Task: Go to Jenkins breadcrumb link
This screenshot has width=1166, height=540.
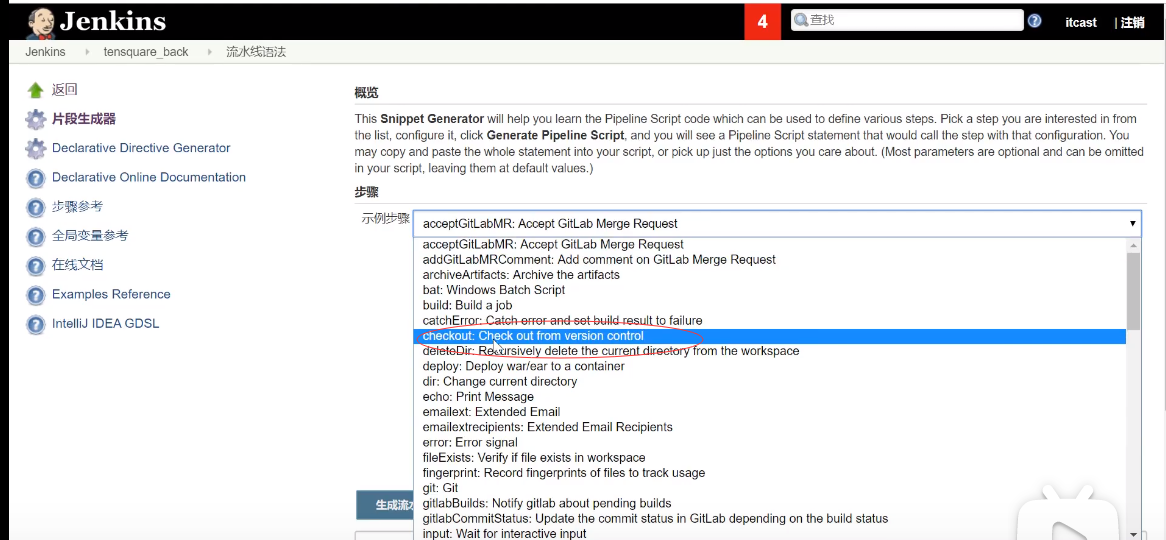Action: point(45,52)
